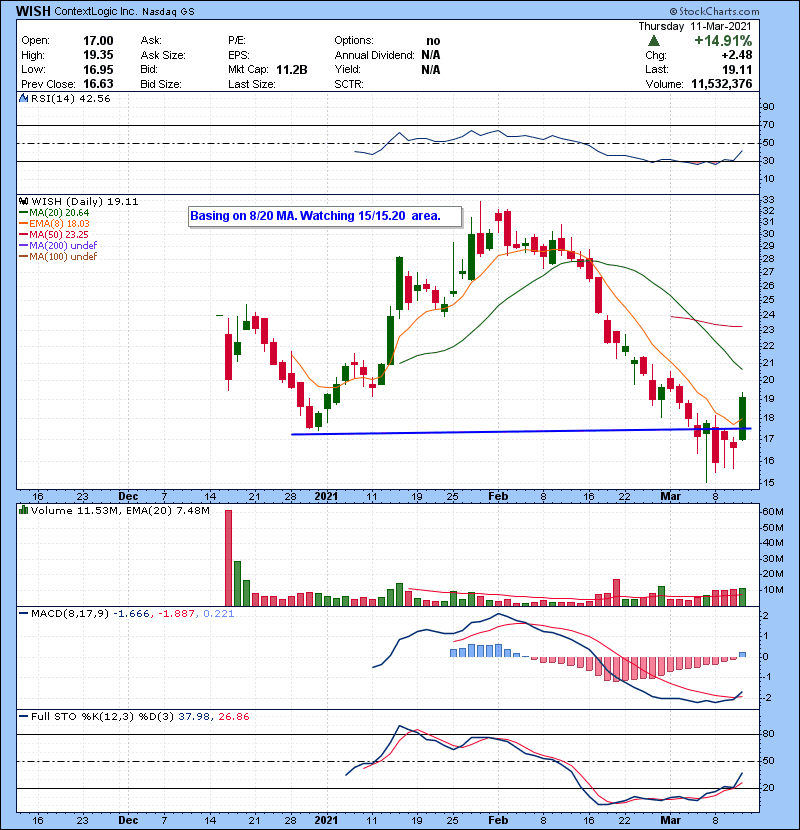Click the +14.91% percent change value
The width and height of the screenshot is (800, 830).
point(723,41)
